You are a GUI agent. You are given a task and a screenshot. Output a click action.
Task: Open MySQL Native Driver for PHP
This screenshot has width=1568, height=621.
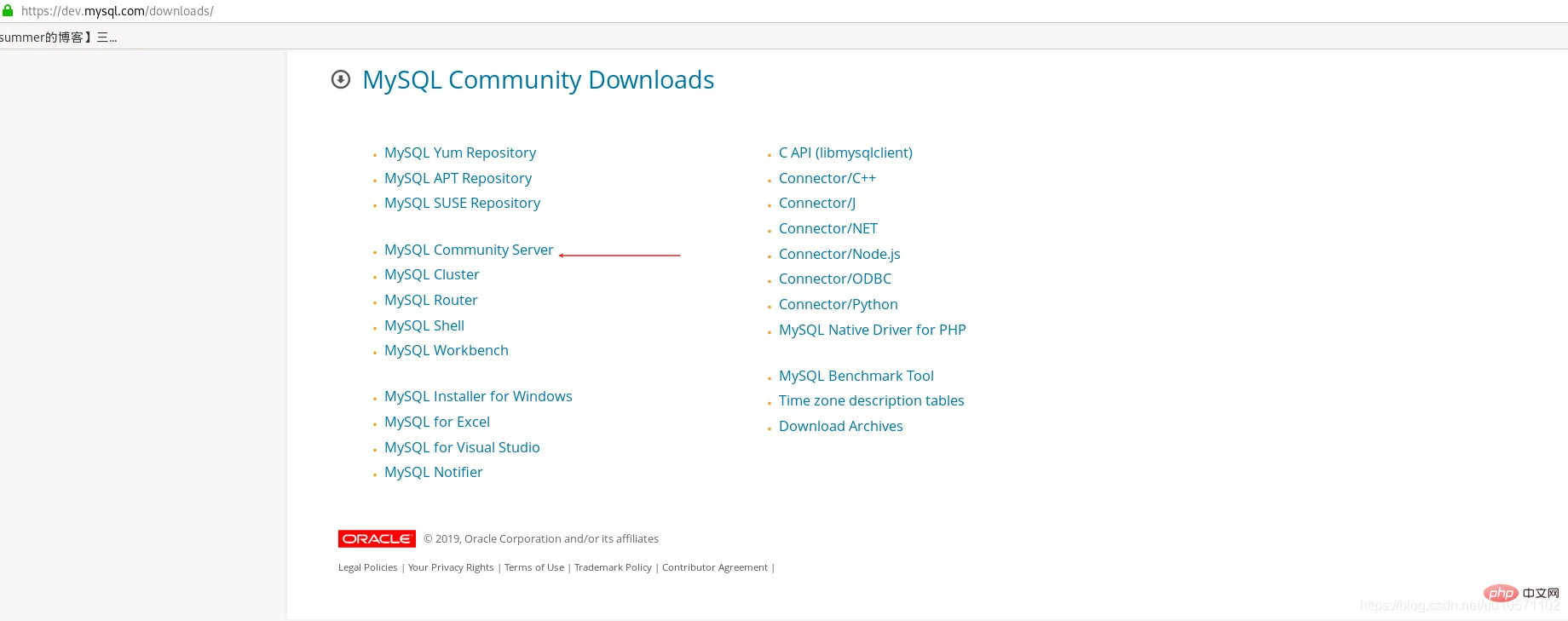(872, 330)
